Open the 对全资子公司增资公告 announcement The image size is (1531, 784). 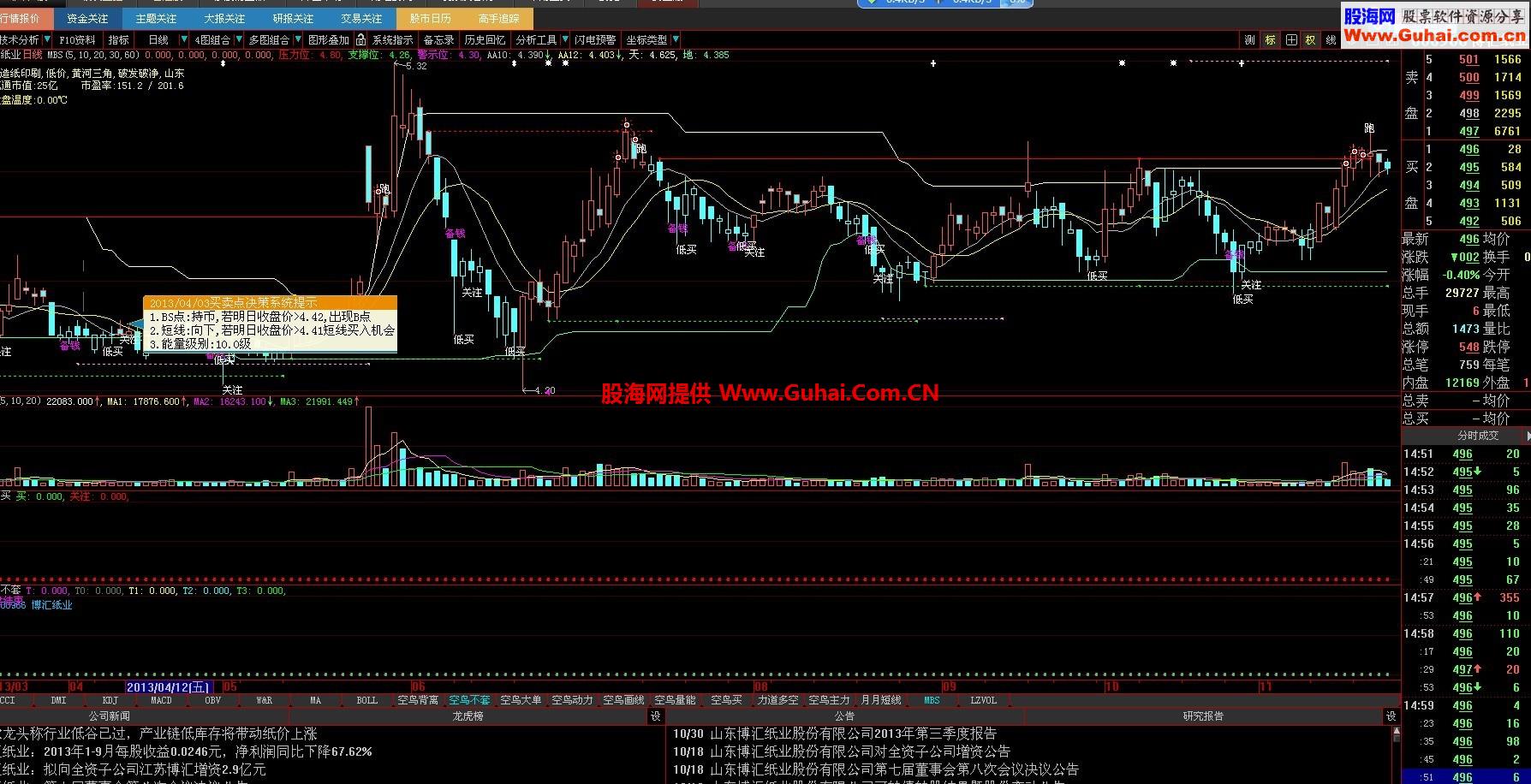pos(842,751)
